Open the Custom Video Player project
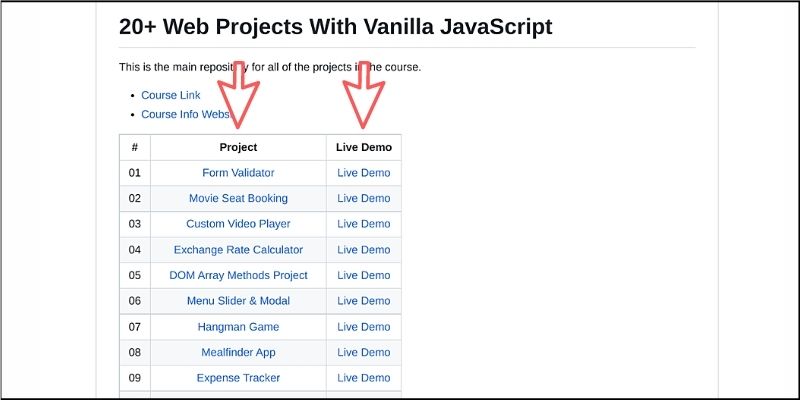800x400 pixels. click(238, 224)
